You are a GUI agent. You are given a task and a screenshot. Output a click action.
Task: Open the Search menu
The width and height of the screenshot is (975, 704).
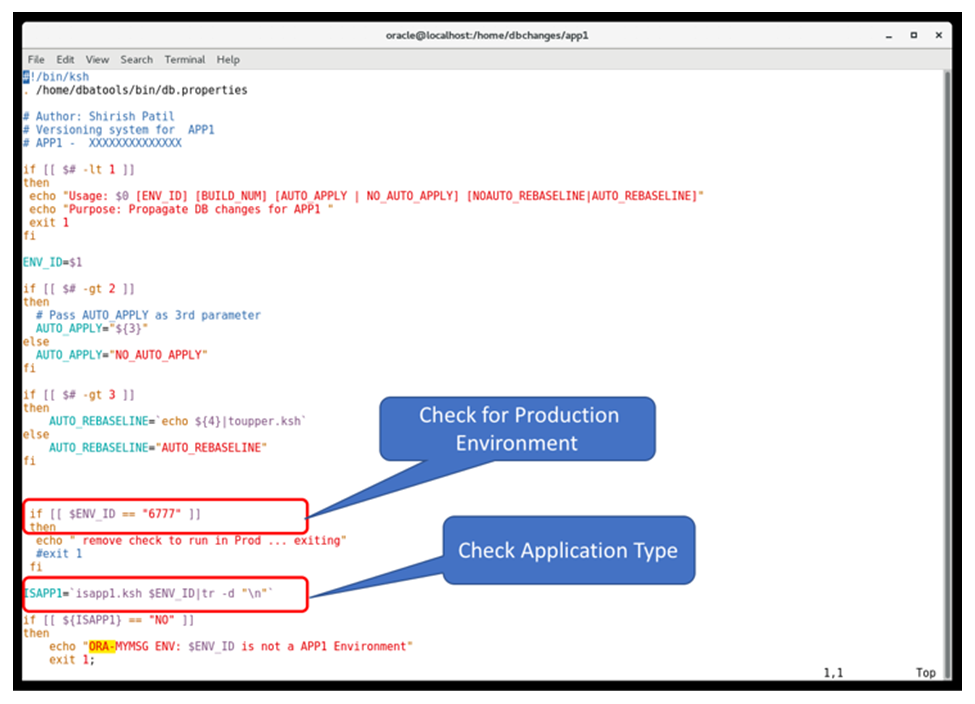[137, 60]
